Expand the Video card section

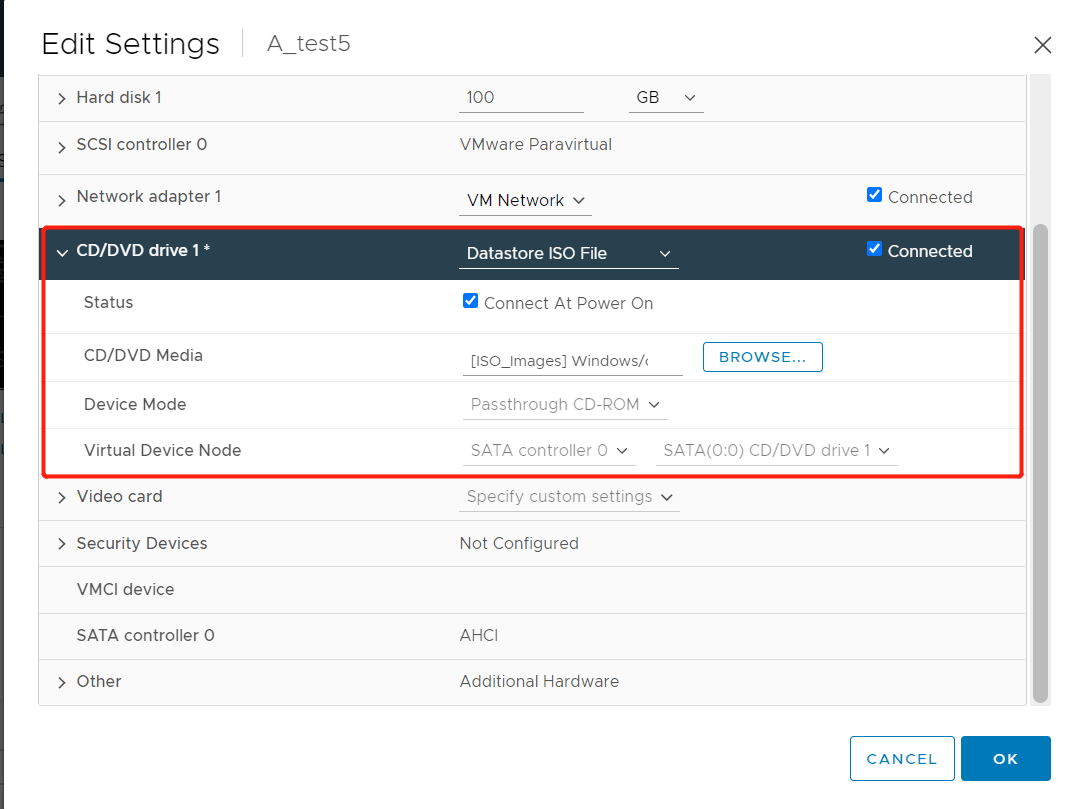(61, 496)
